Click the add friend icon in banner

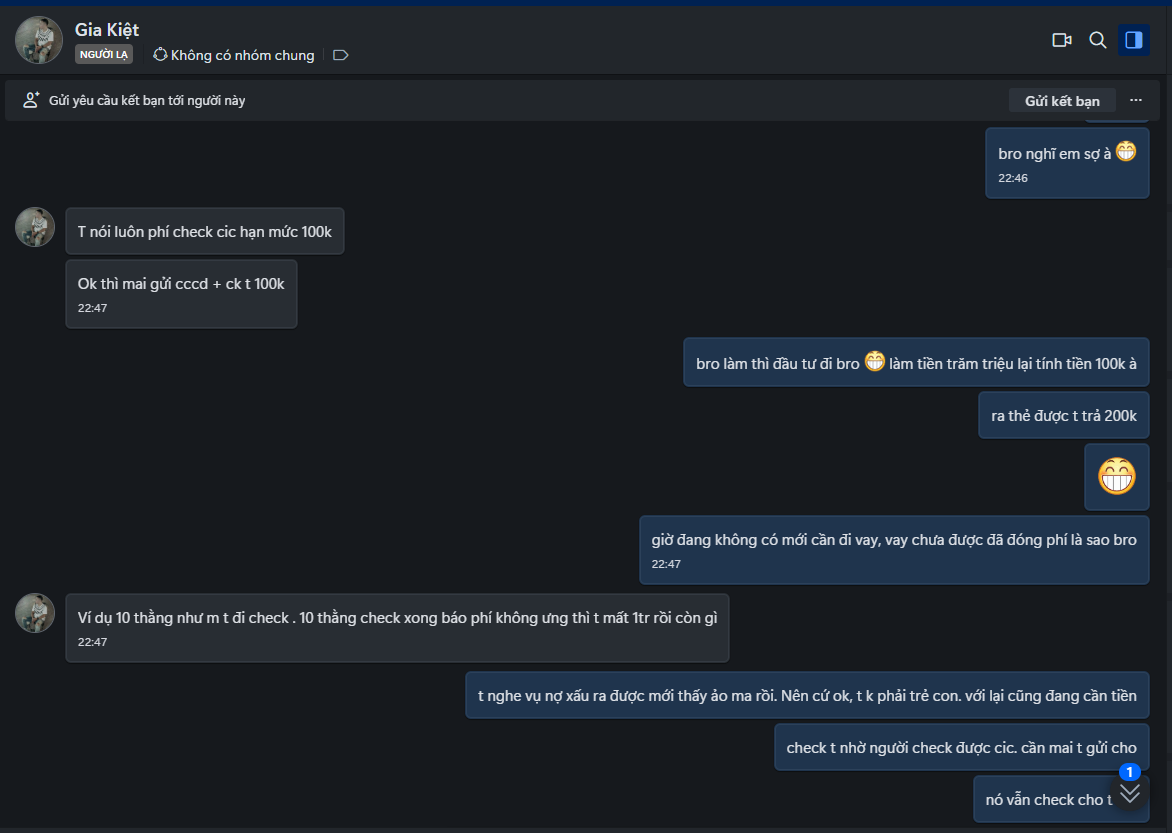pyautogui.click(x=31, y=100)
